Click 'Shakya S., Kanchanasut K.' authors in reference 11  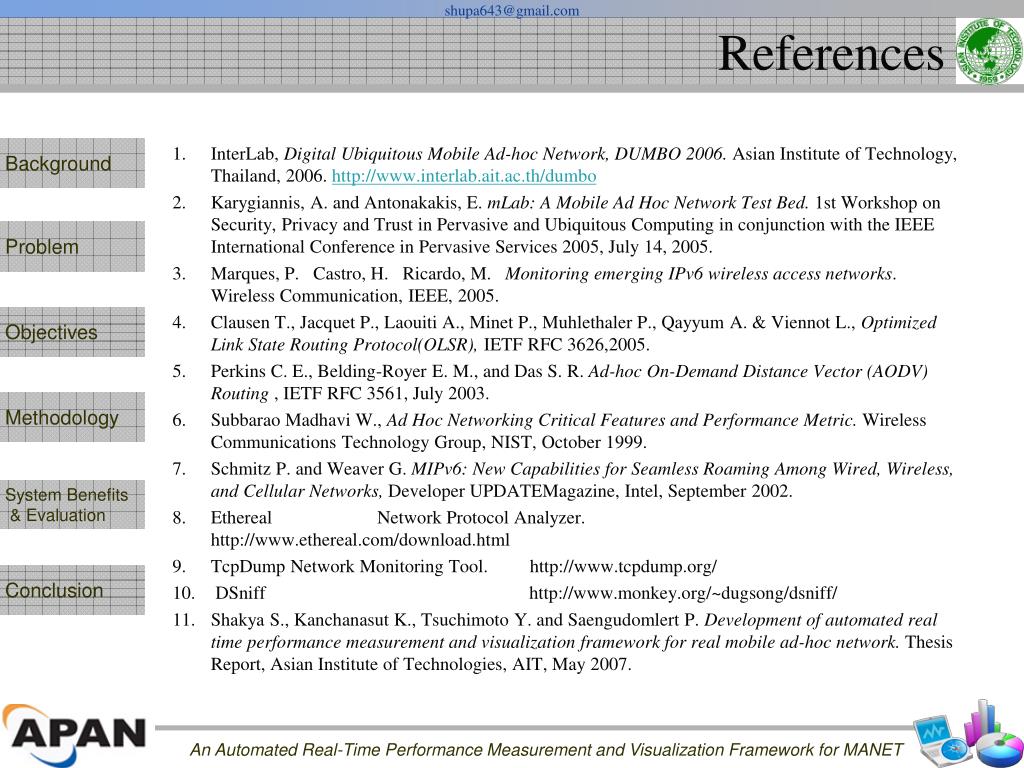point(313,620)
